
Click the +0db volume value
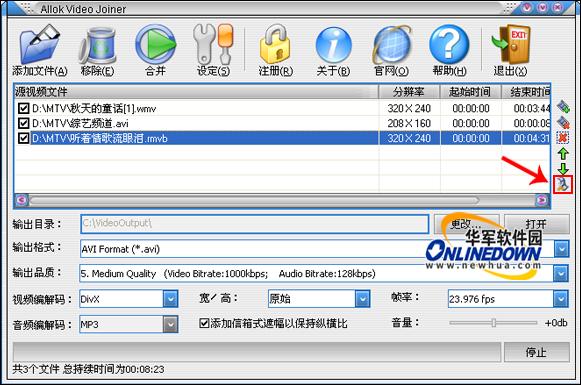(x=556, y=323)
